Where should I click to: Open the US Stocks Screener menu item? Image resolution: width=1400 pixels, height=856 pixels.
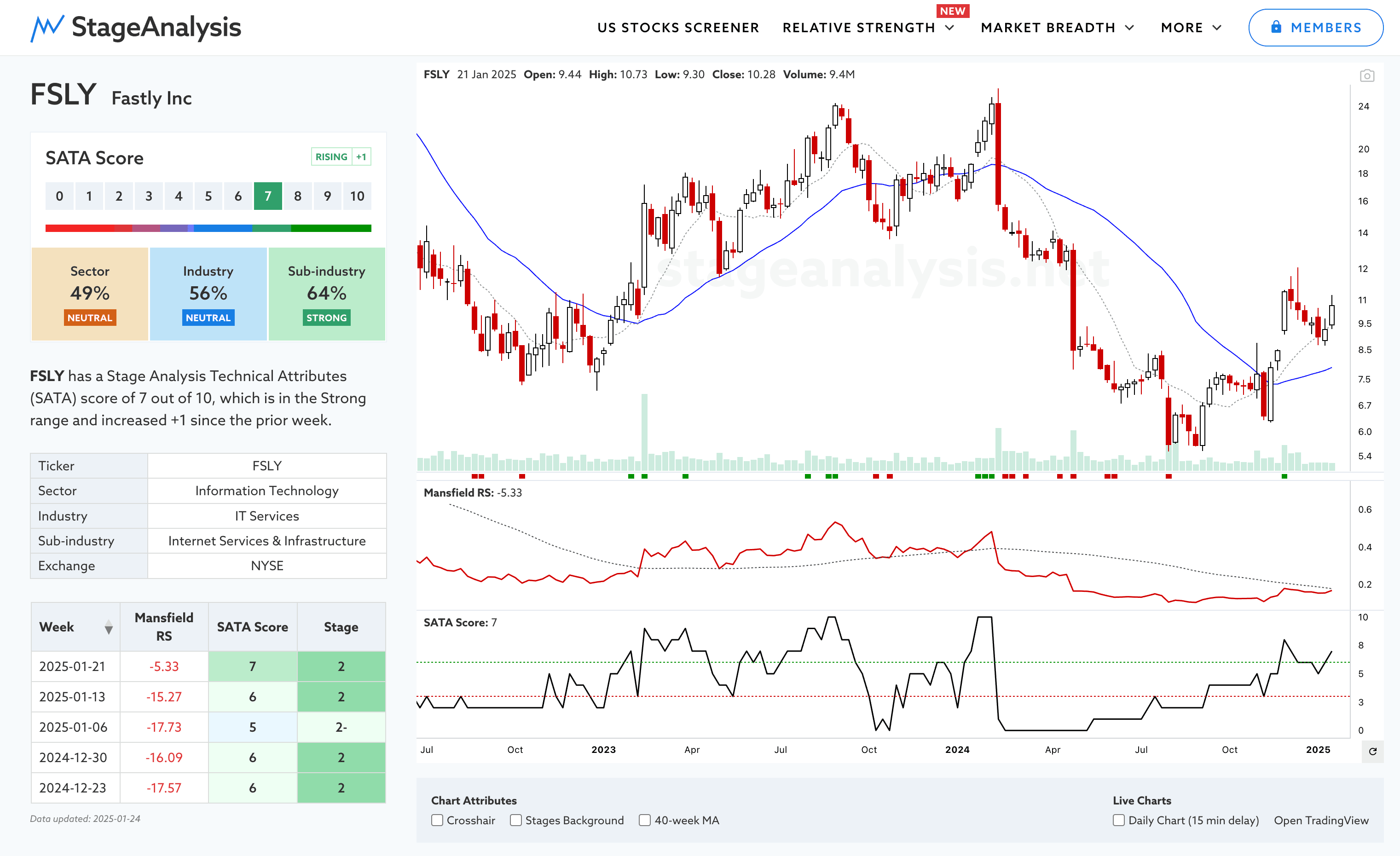(x=678, y=28)
